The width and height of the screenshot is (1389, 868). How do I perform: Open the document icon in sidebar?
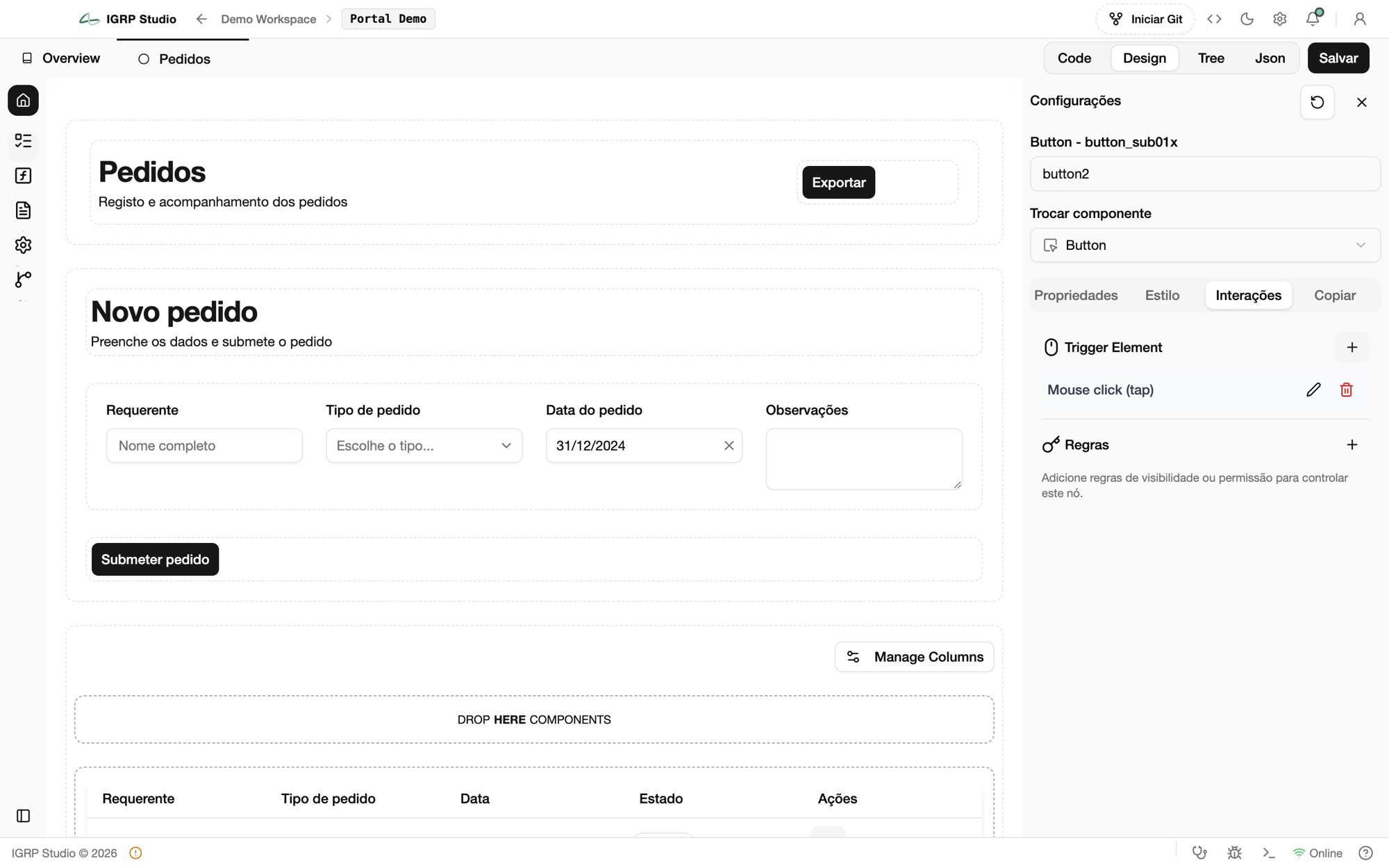point(23,210)
